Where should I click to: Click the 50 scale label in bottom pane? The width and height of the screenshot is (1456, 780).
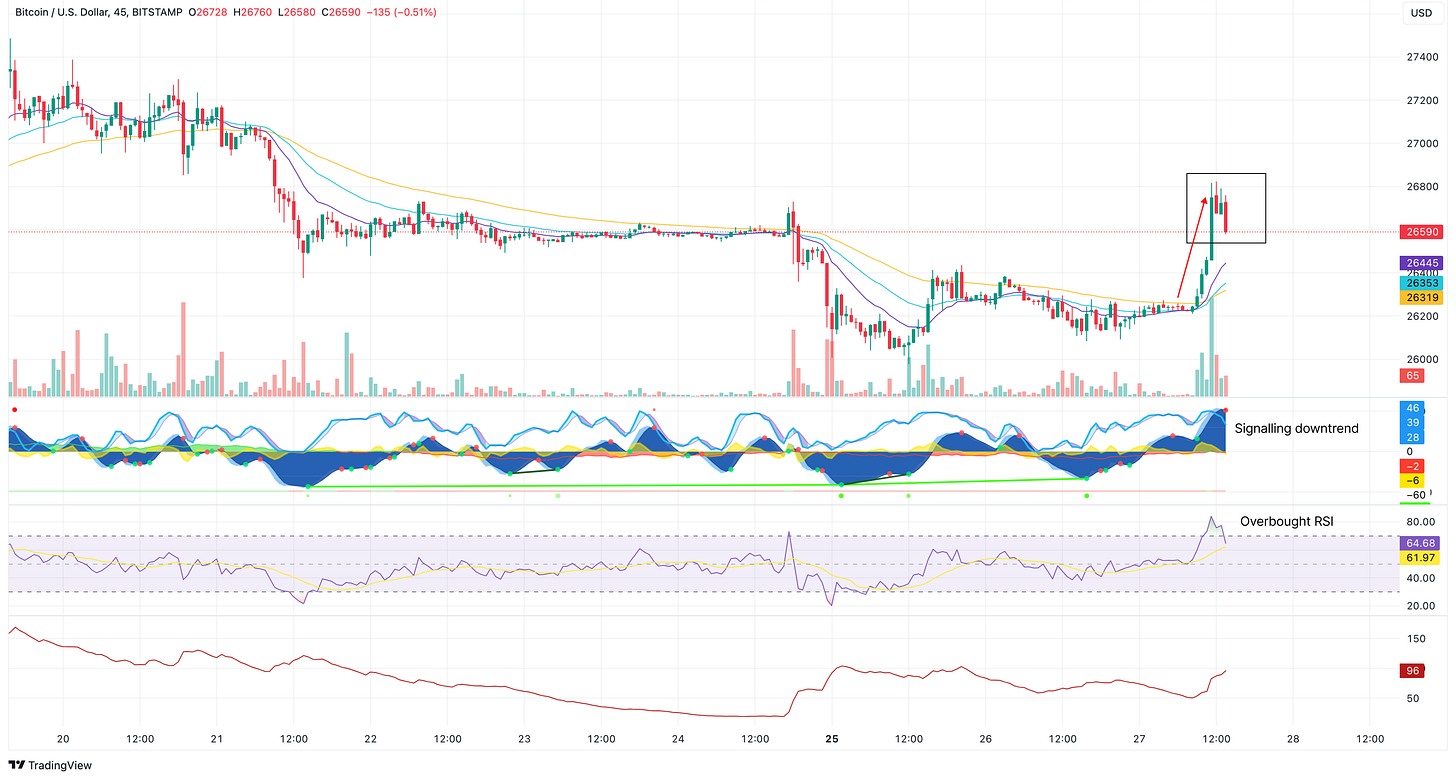point(1411,698)
